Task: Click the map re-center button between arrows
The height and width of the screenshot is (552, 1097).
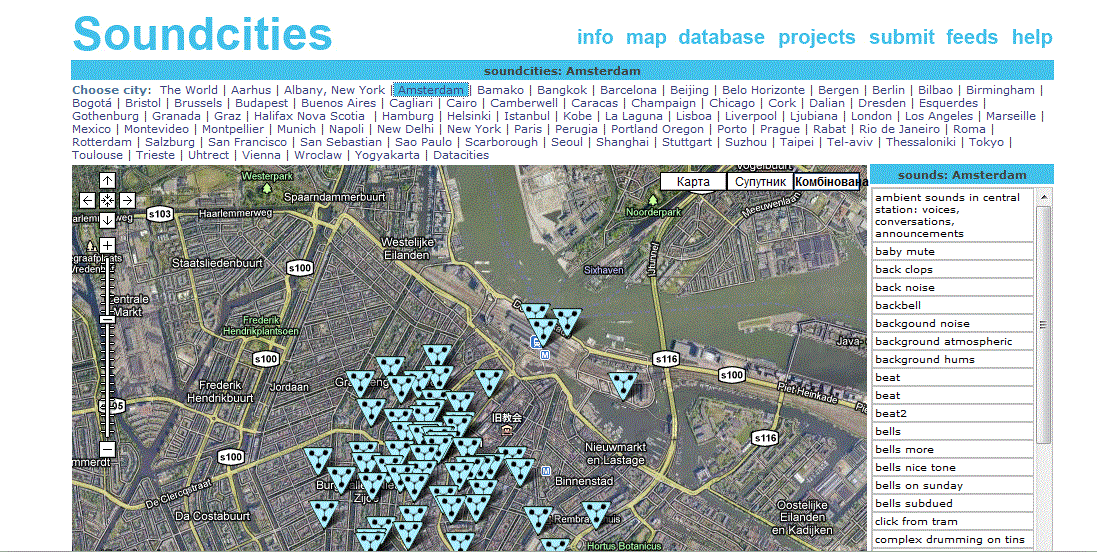Action: [x=107, y=200]
